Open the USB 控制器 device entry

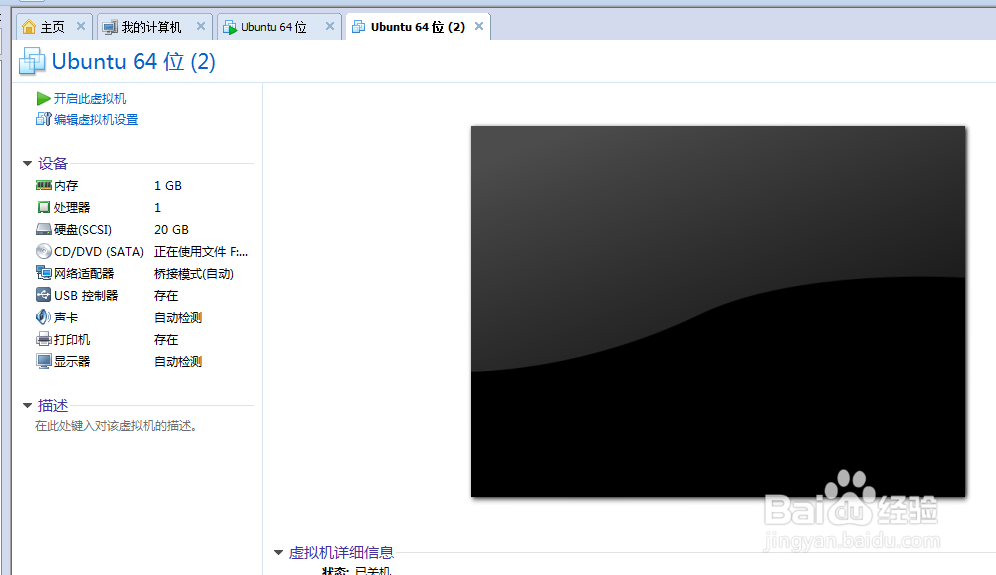86,295
